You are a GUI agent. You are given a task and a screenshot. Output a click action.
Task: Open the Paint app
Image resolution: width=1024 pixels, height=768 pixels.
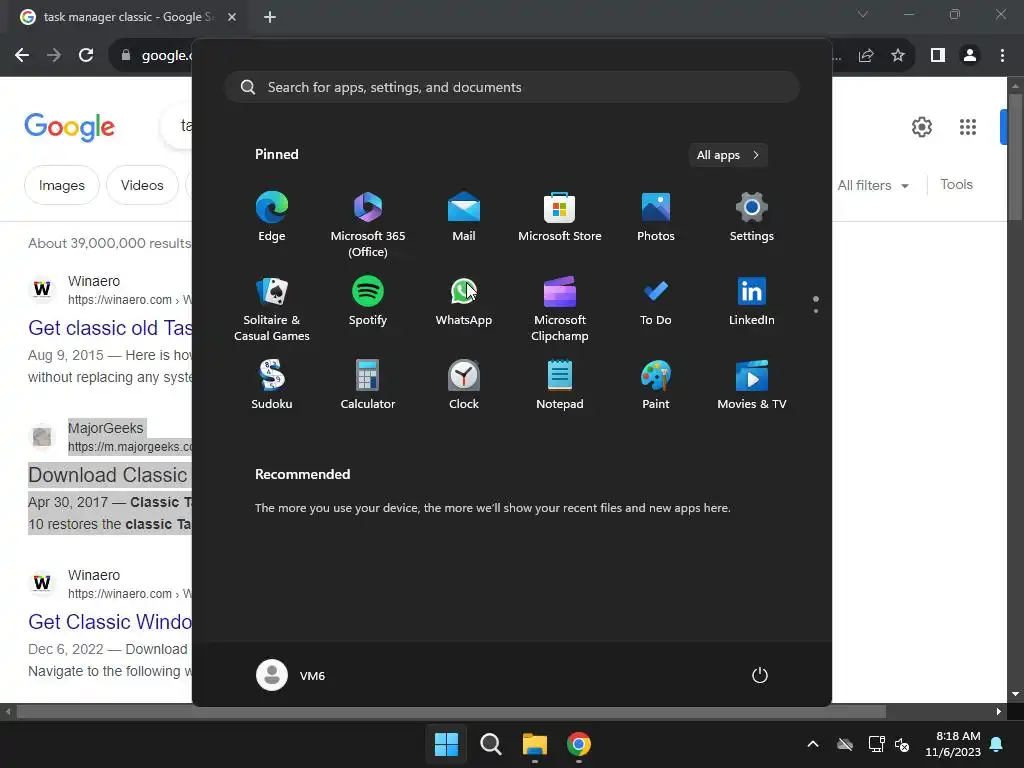coord(656,385)
